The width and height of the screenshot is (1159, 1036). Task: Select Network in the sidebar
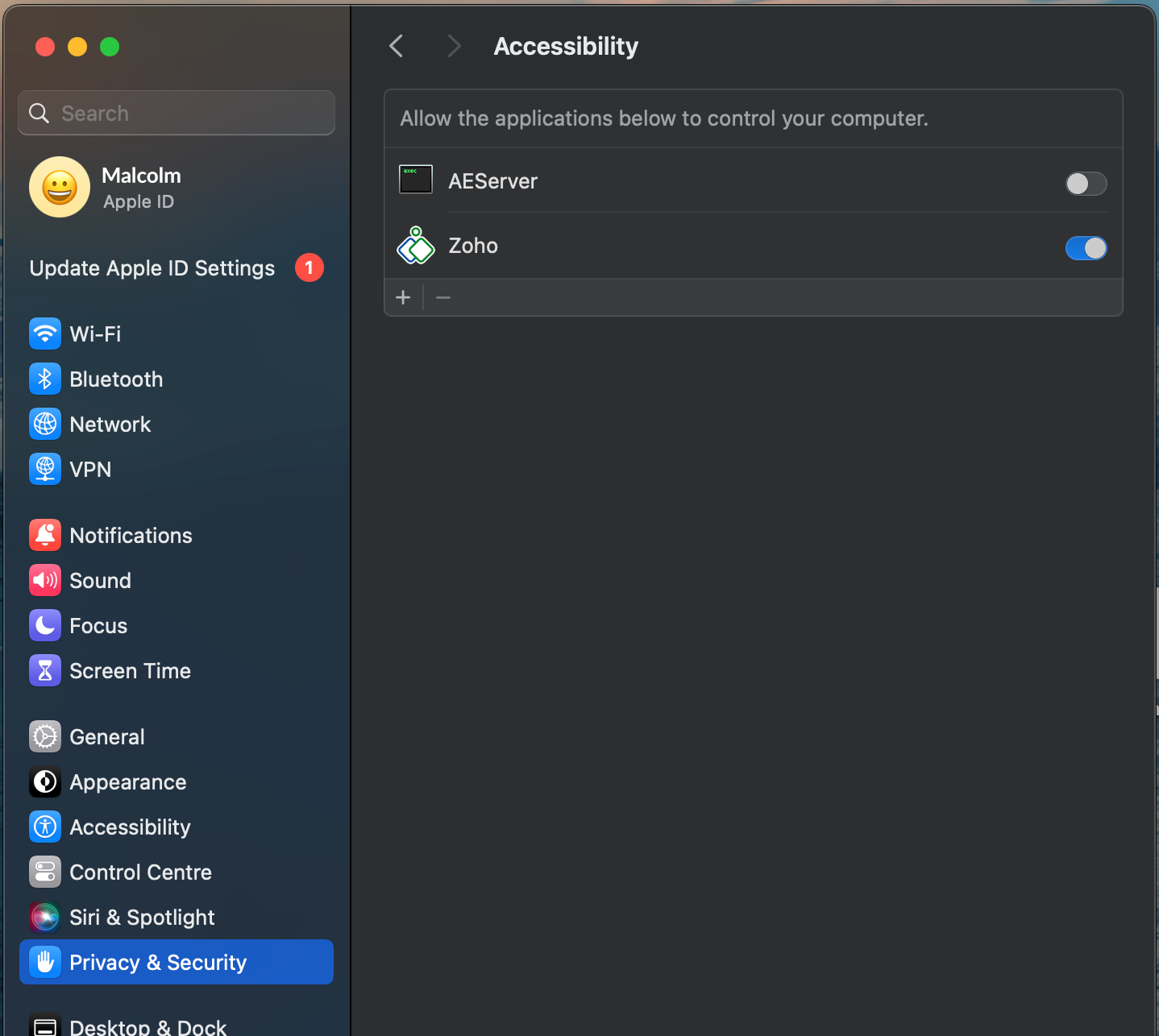click(x=110, y=424)
